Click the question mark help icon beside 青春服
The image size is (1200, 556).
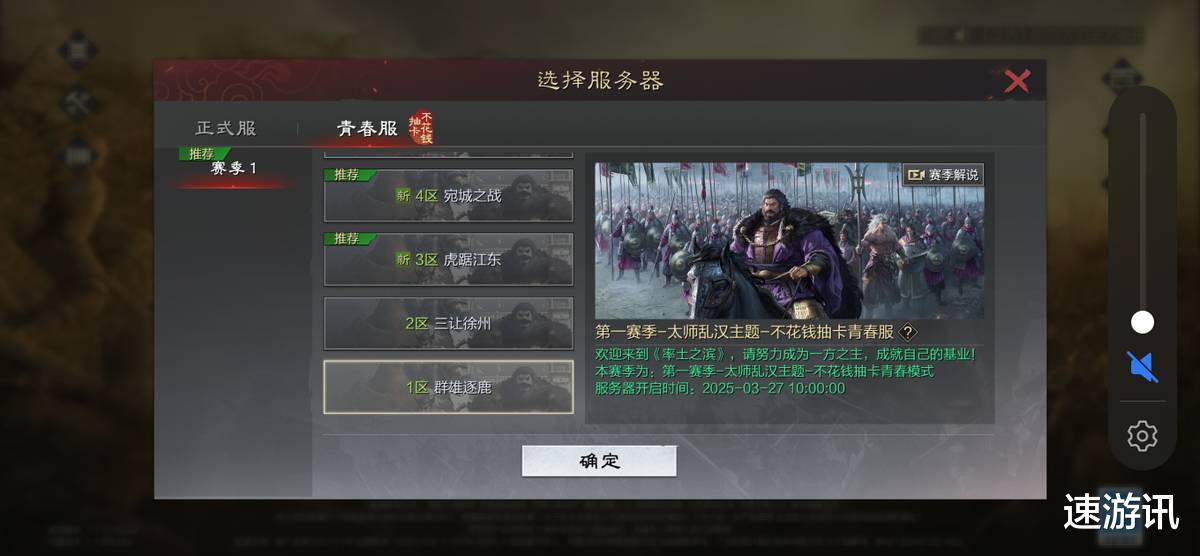[907, 332]
